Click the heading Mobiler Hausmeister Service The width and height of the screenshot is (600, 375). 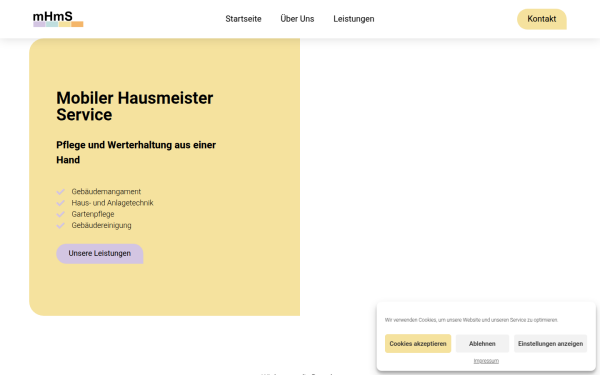pyautogui.click(x=135, y=106)
